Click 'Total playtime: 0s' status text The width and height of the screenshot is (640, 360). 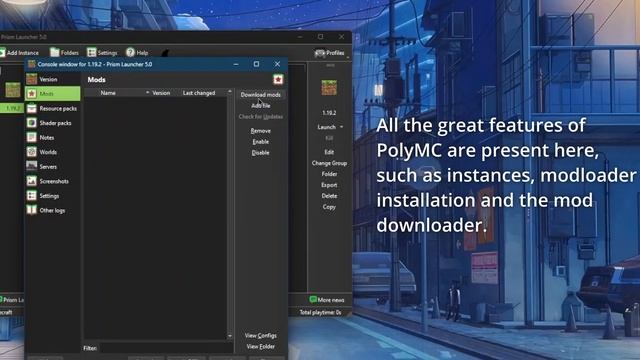pyautogui.click(x=320, y=313)
